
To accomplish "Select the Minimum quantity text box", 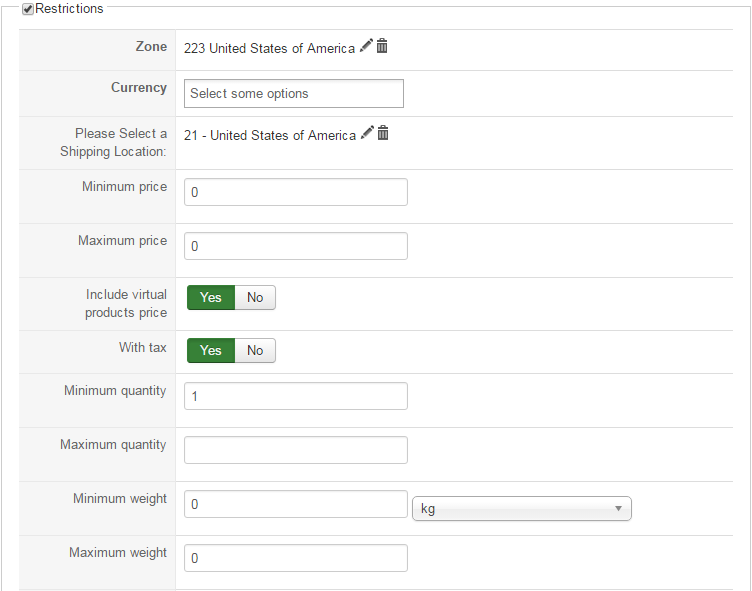I will [x=296, y=396].
